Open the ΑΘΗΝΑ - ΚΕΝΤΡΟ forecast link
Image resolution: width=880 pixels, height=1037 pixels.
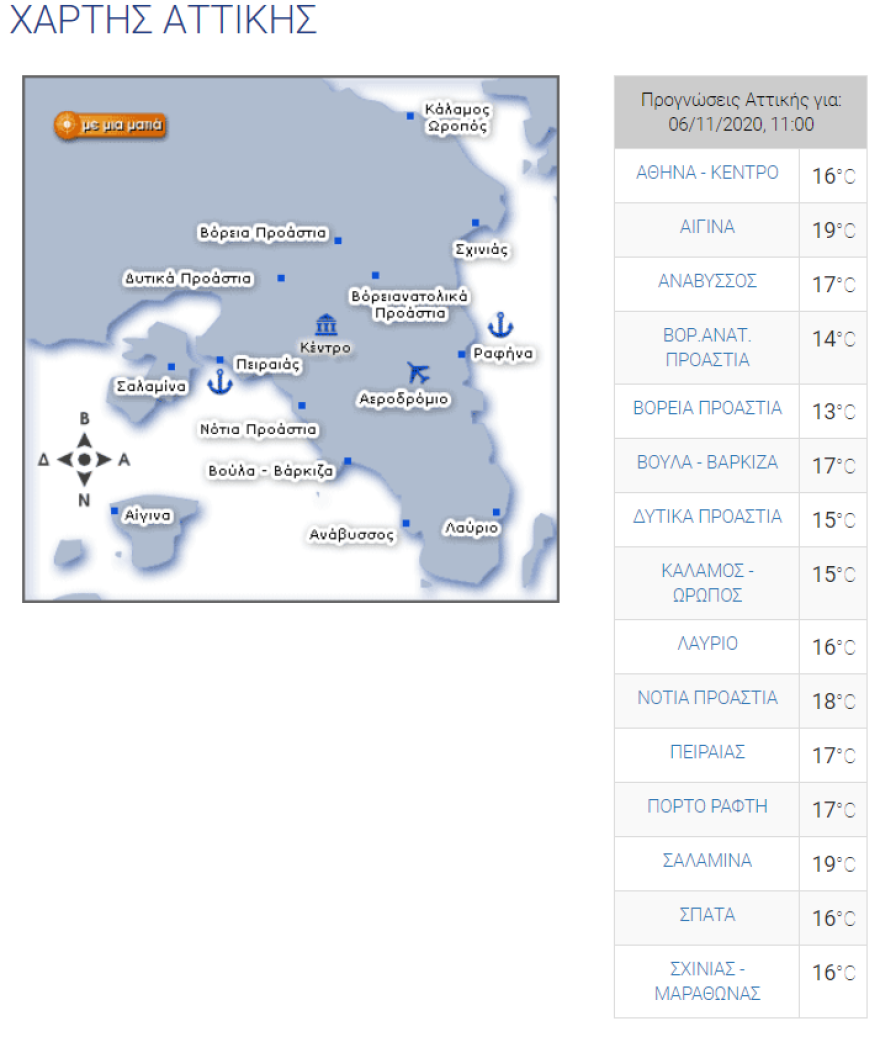point(707,173)
